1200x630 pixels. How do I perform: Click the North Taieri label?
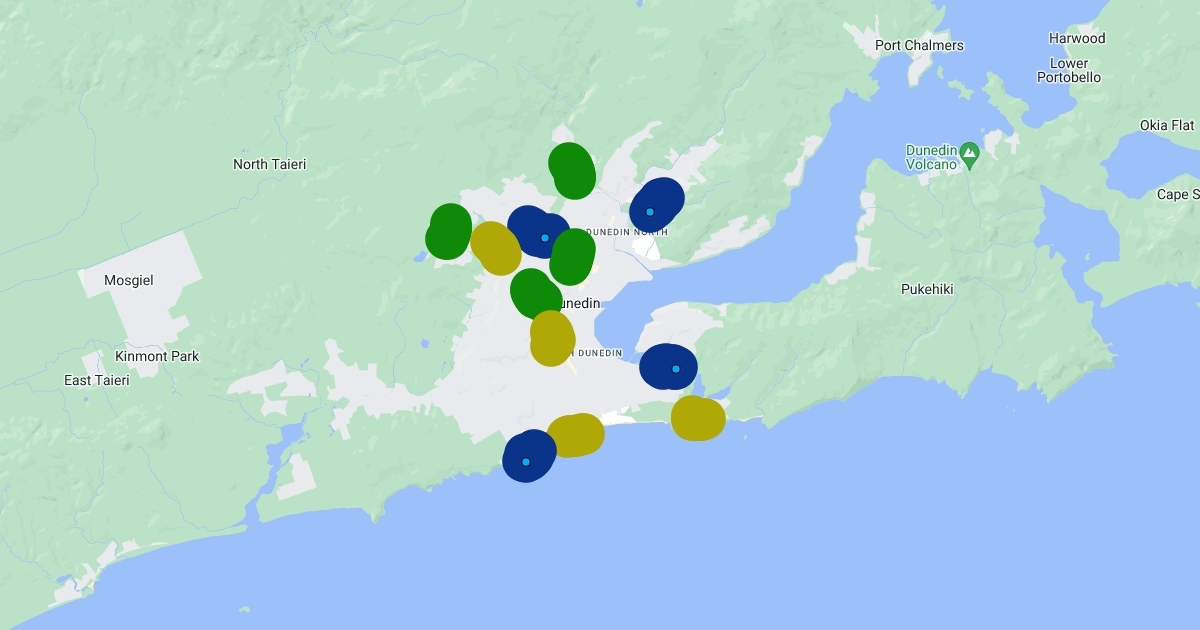[269, 164]
